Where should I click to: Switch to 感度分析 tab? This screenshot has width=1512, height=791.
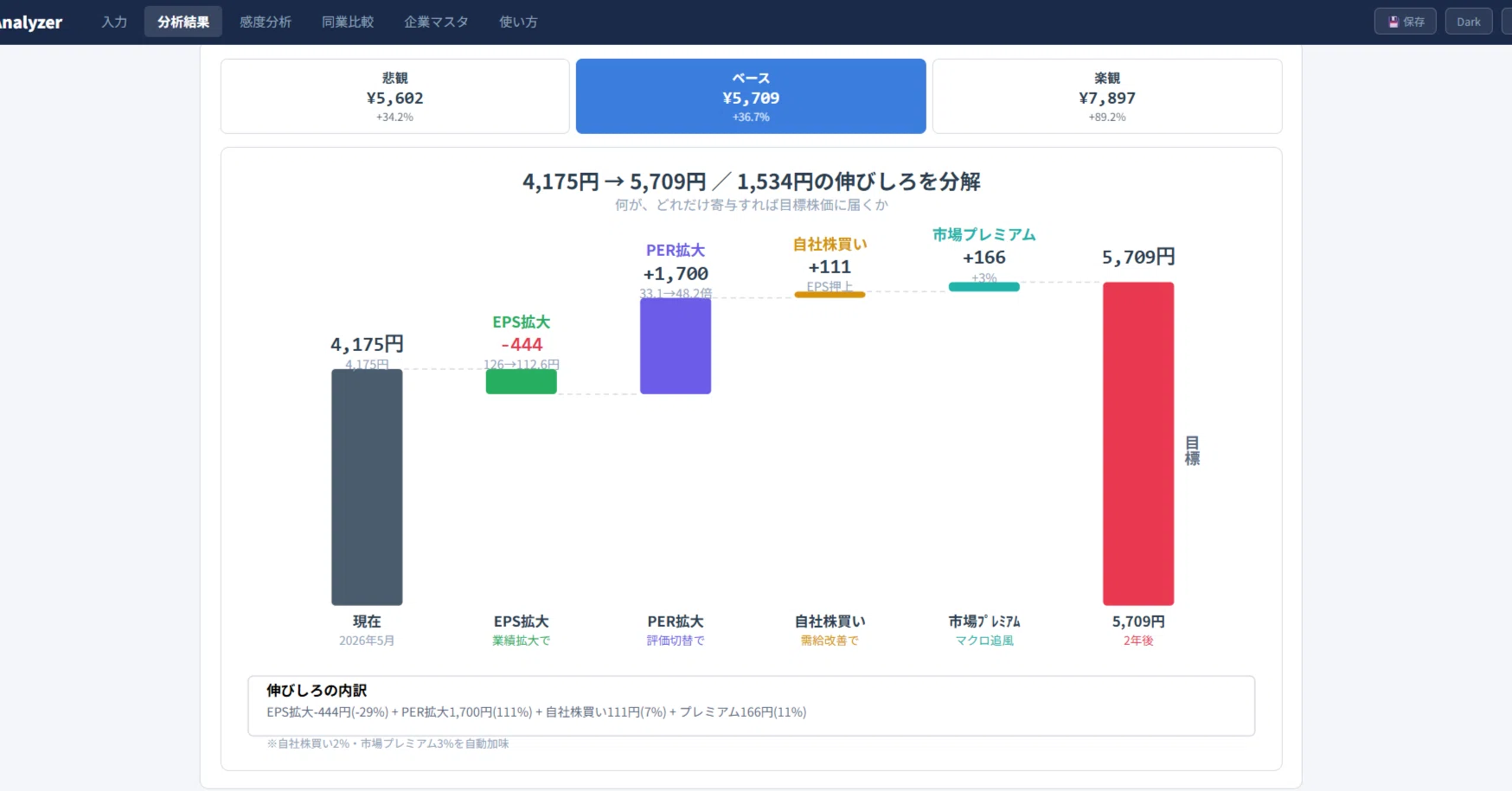point(266,22)
